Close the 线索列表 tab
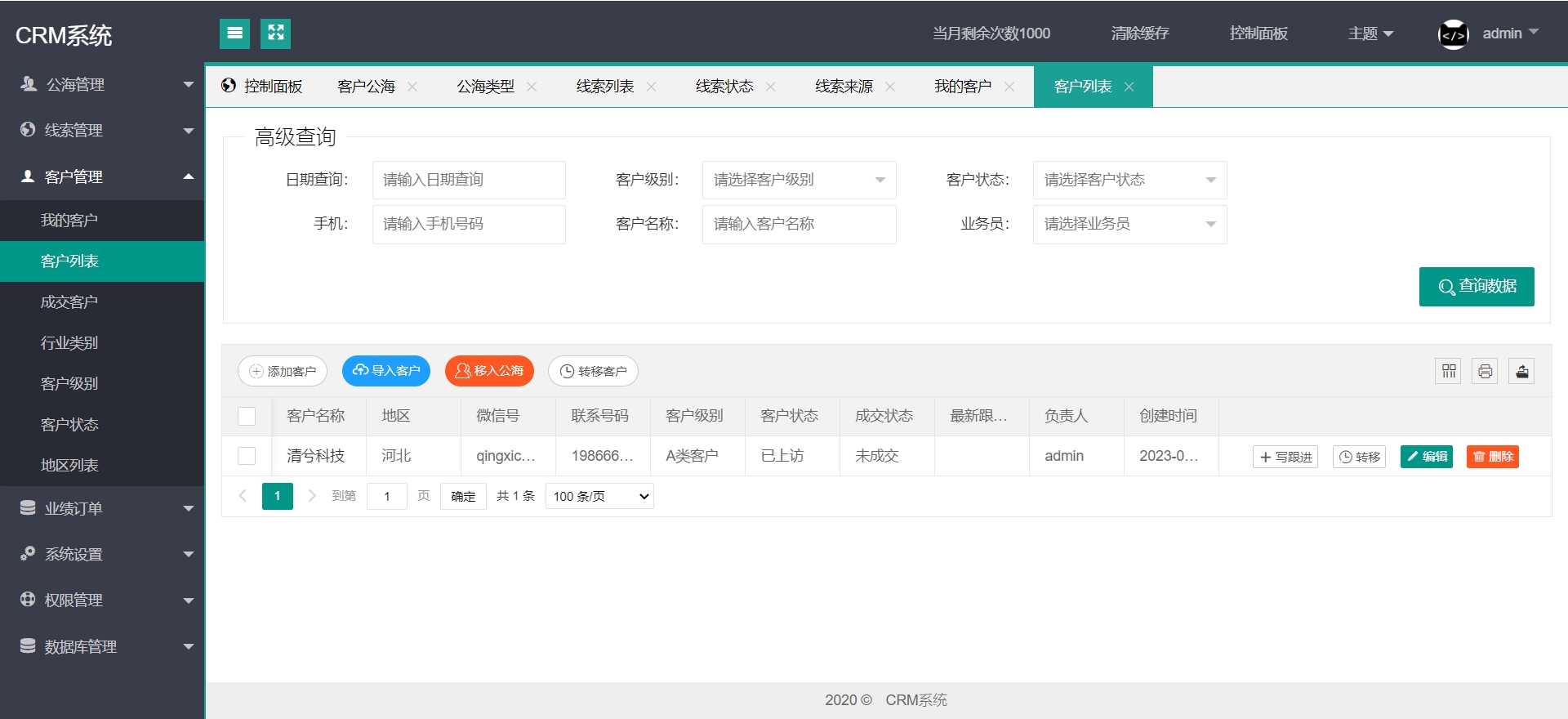This screenshot has height=719, width=1568. click(651, 87)
